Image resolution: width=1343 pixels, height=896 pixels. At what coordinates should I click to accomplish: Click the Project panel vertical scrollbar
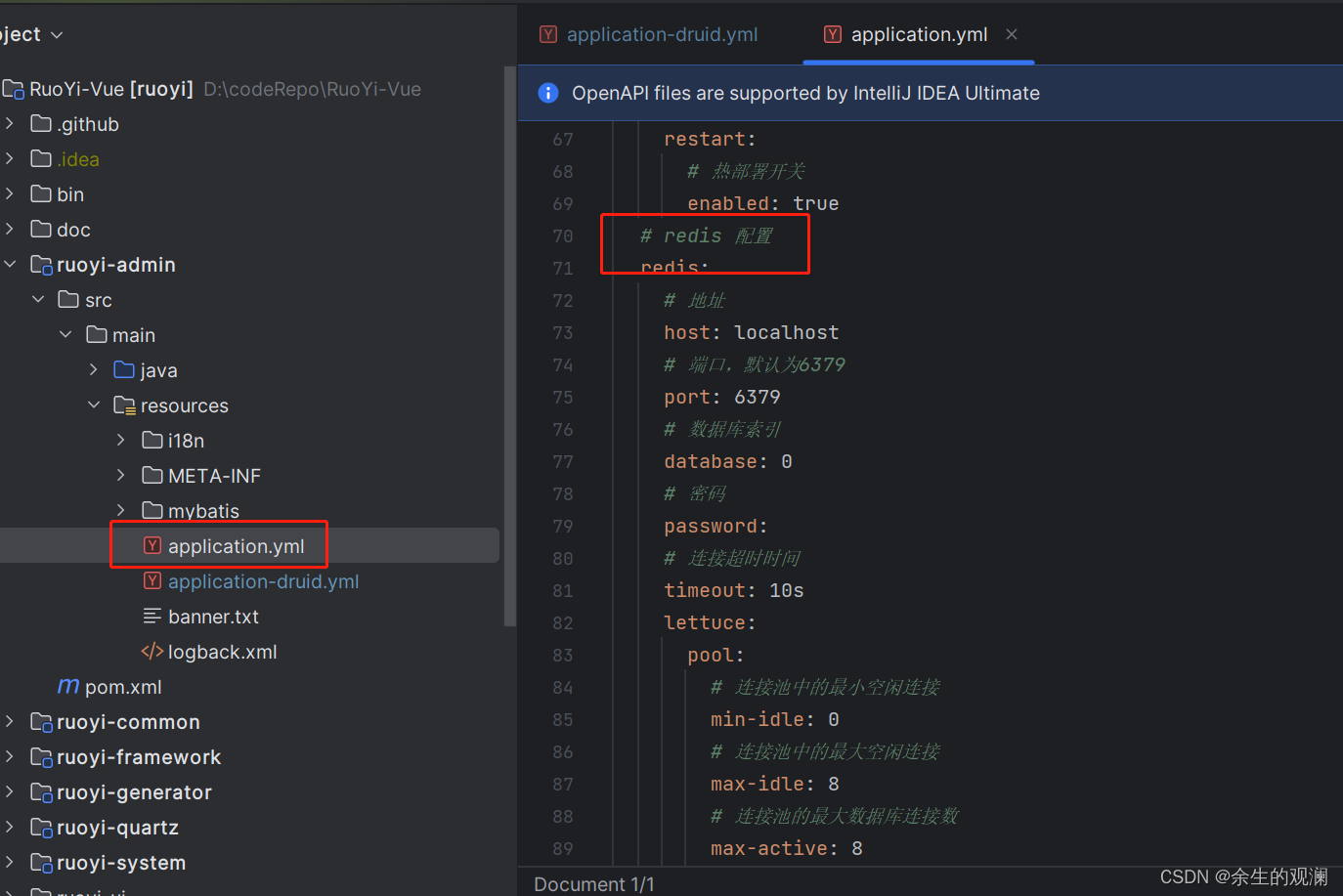[x=508, y=347]
